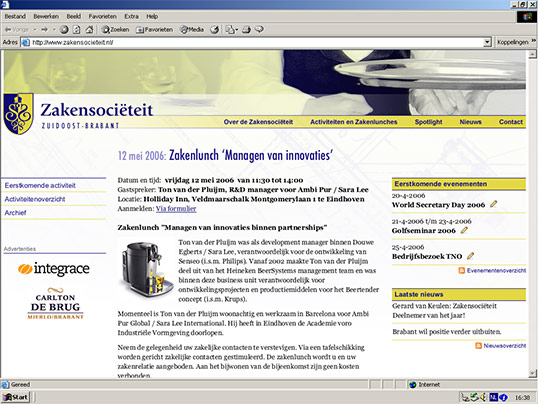Select Archief in sidebar

tap(15, 213)
